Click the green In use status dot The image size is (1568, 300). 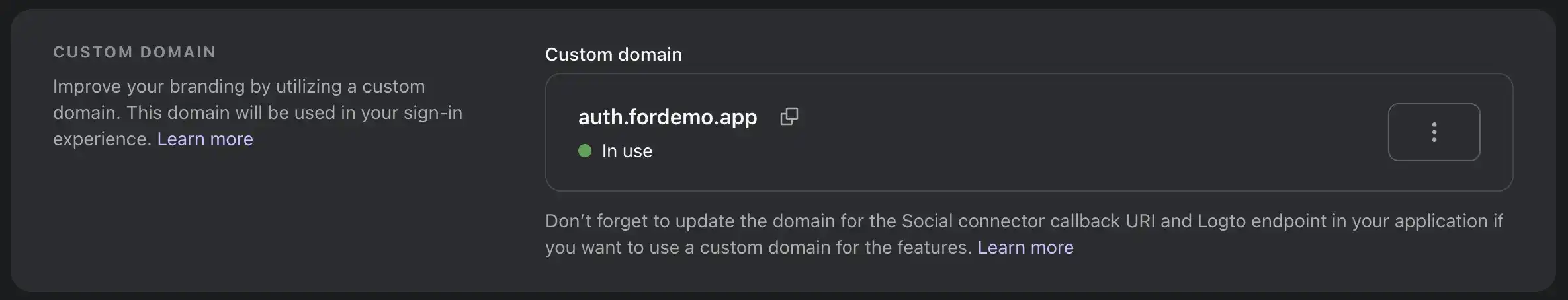point(585,151)
